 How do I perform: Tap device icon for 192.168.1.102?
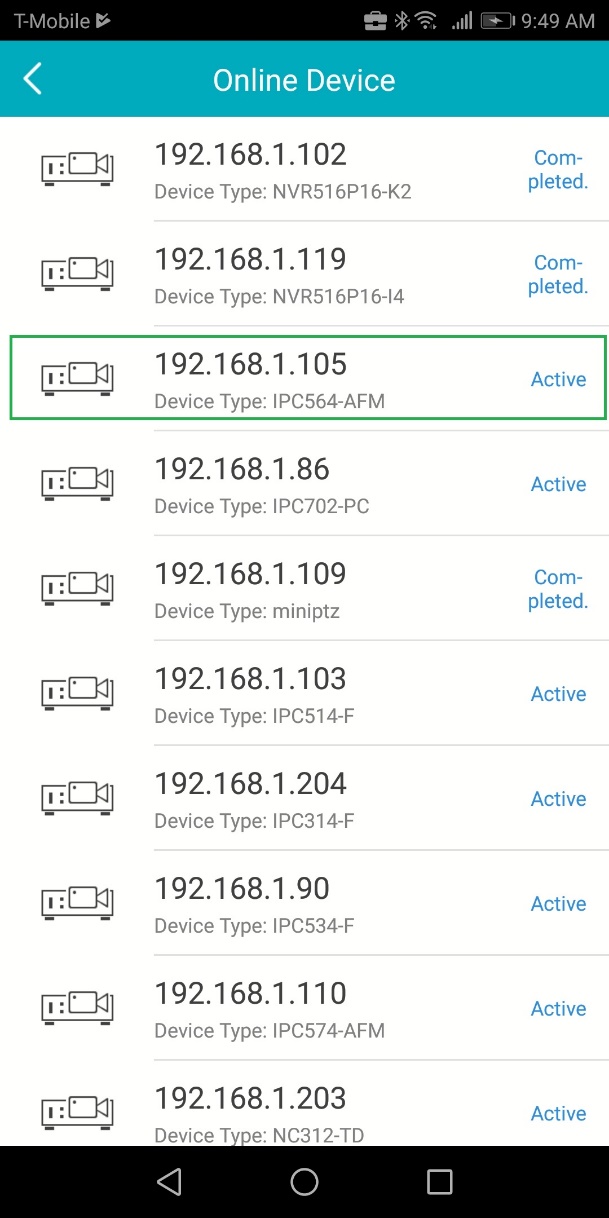77,168
